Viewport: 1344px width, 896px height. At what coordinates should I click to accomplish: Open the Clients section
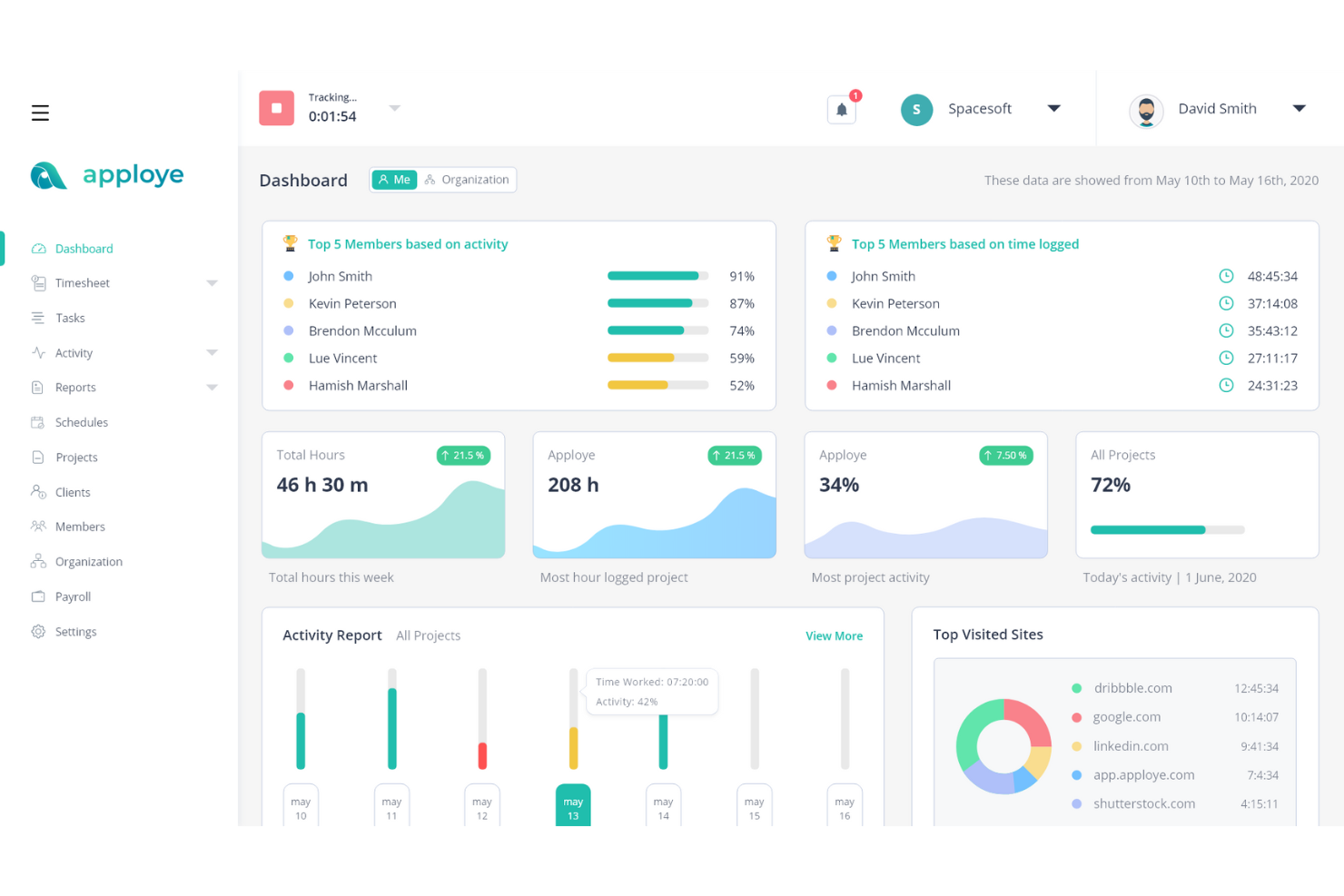[39, 491]
